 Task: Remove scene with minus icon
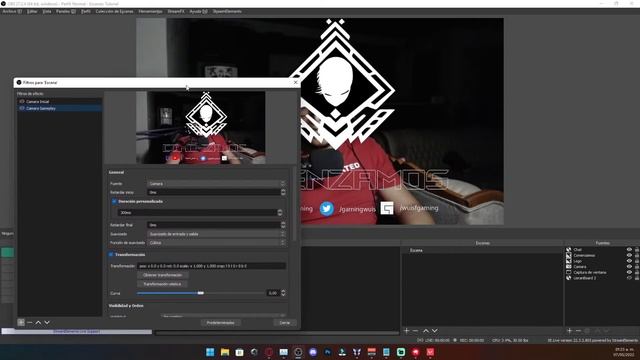click(x=416, y=331)
